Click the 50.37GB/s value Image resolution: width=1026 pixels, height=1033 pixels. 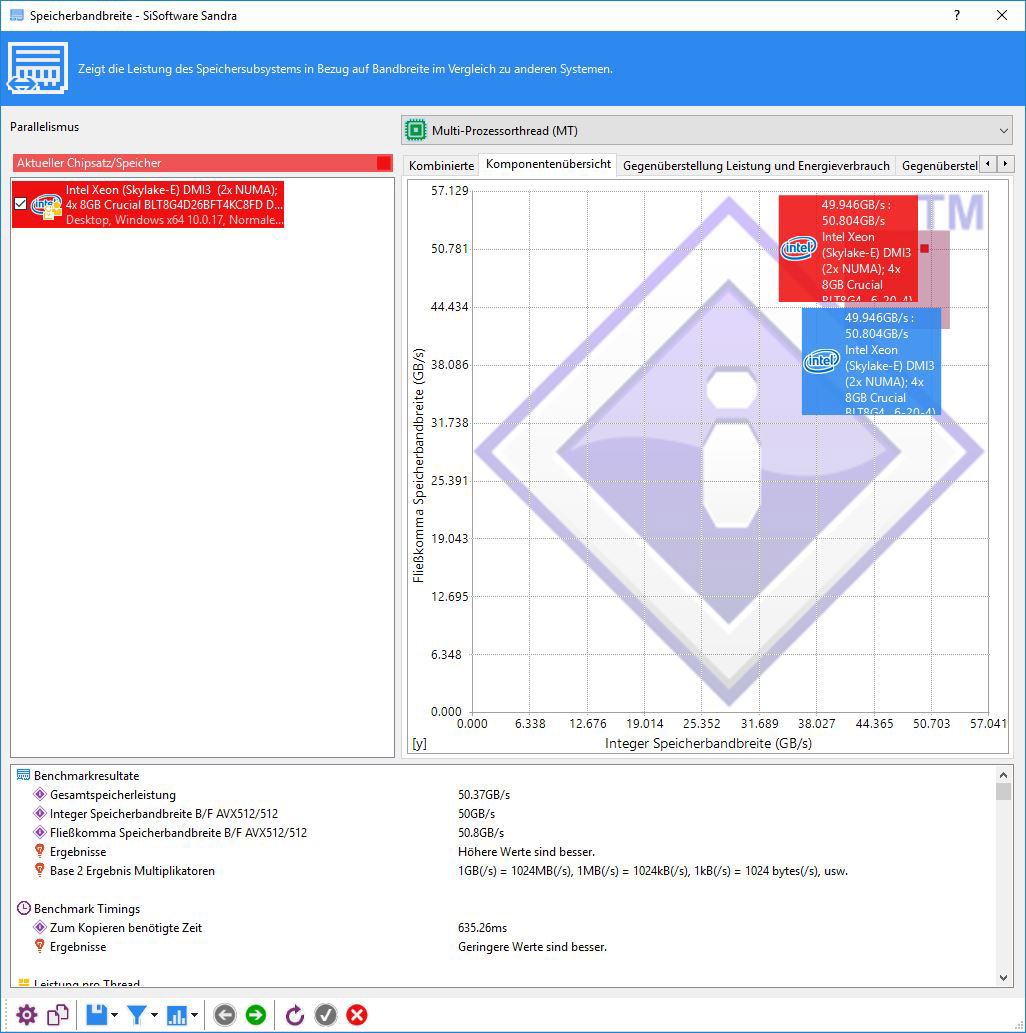[484, 795]
